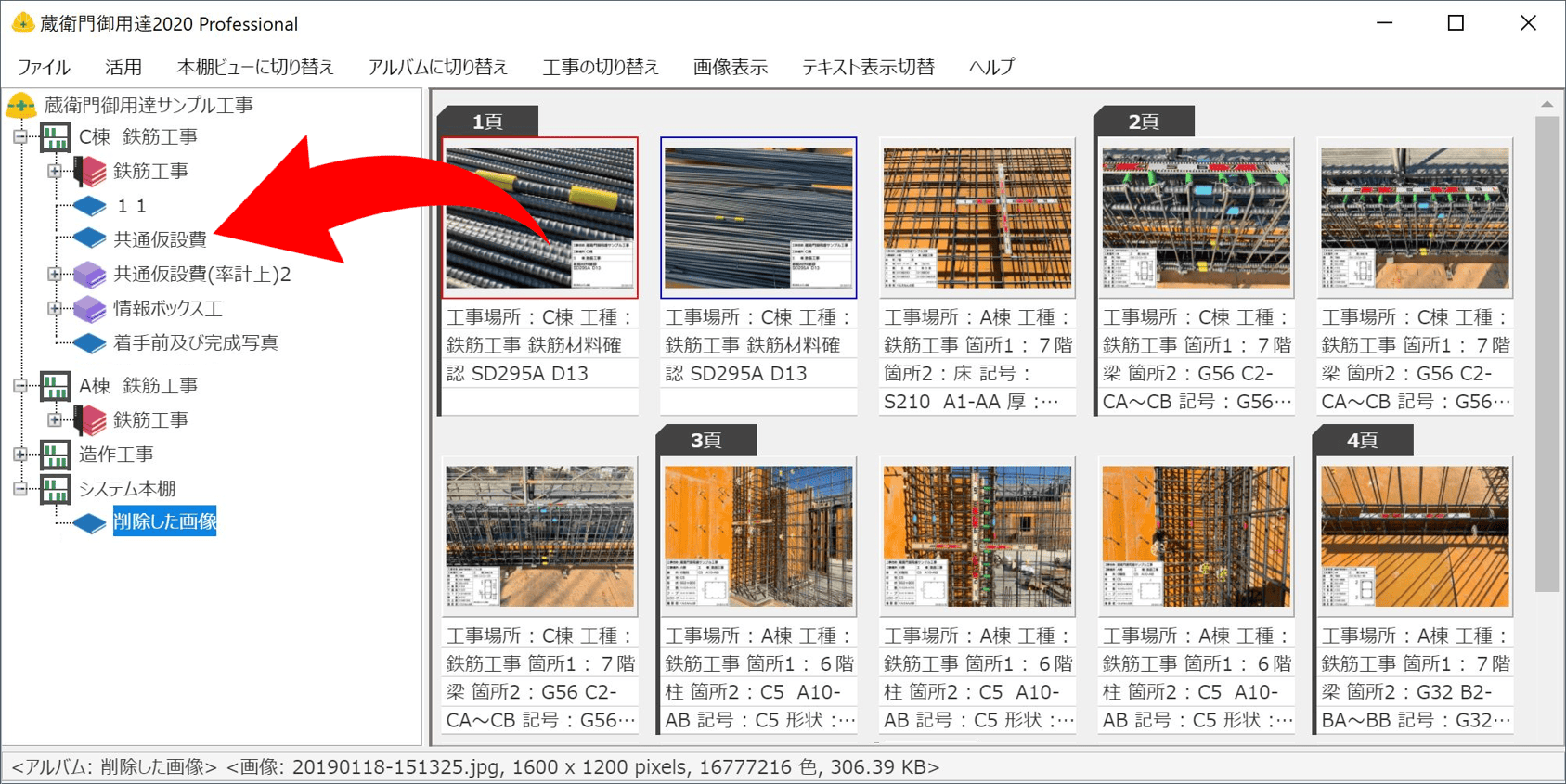Click テキスト表示切替 in the menu bar

point(867,67)
